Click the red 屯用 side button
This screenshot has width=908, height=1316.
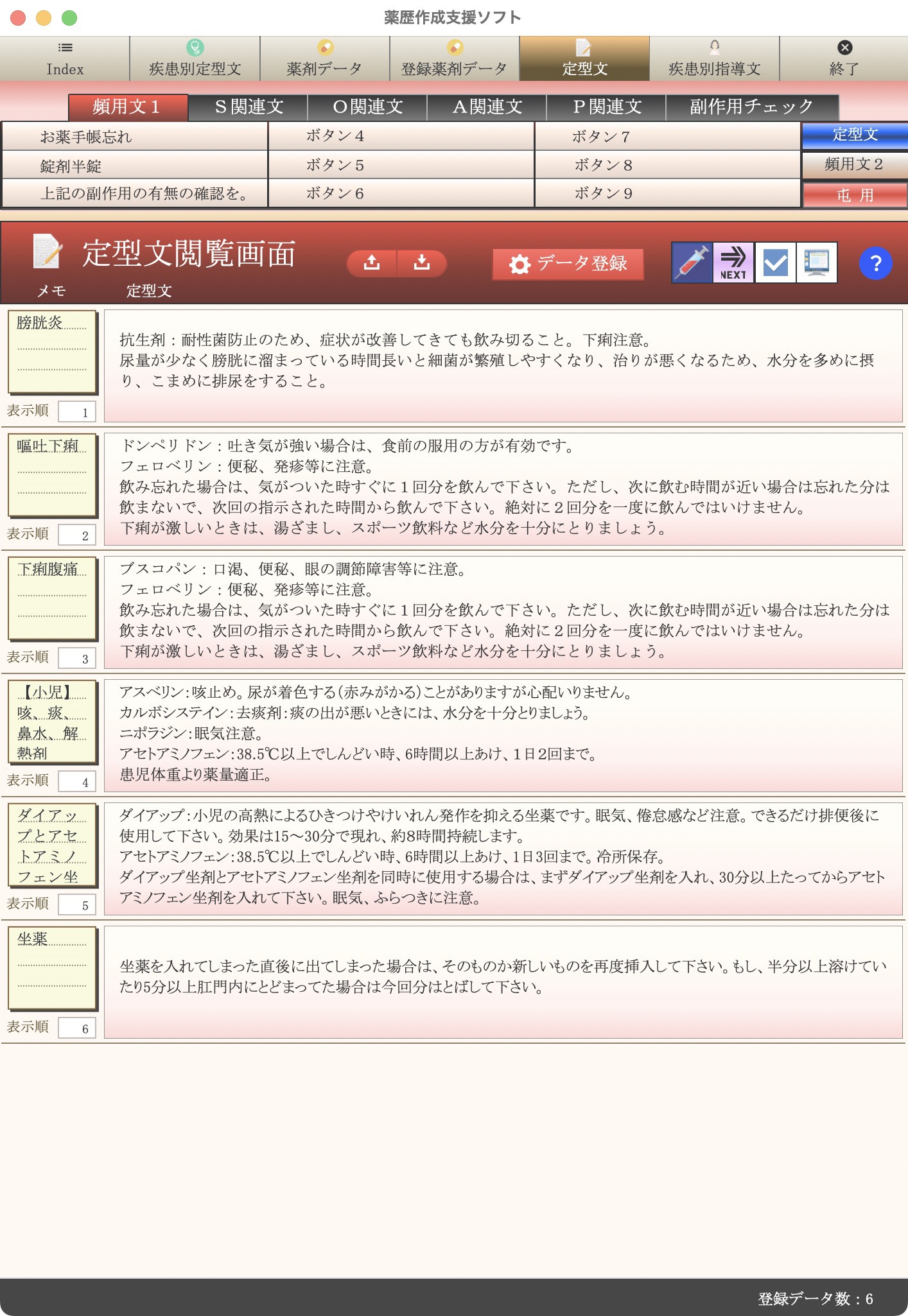[x=855, y=195]
